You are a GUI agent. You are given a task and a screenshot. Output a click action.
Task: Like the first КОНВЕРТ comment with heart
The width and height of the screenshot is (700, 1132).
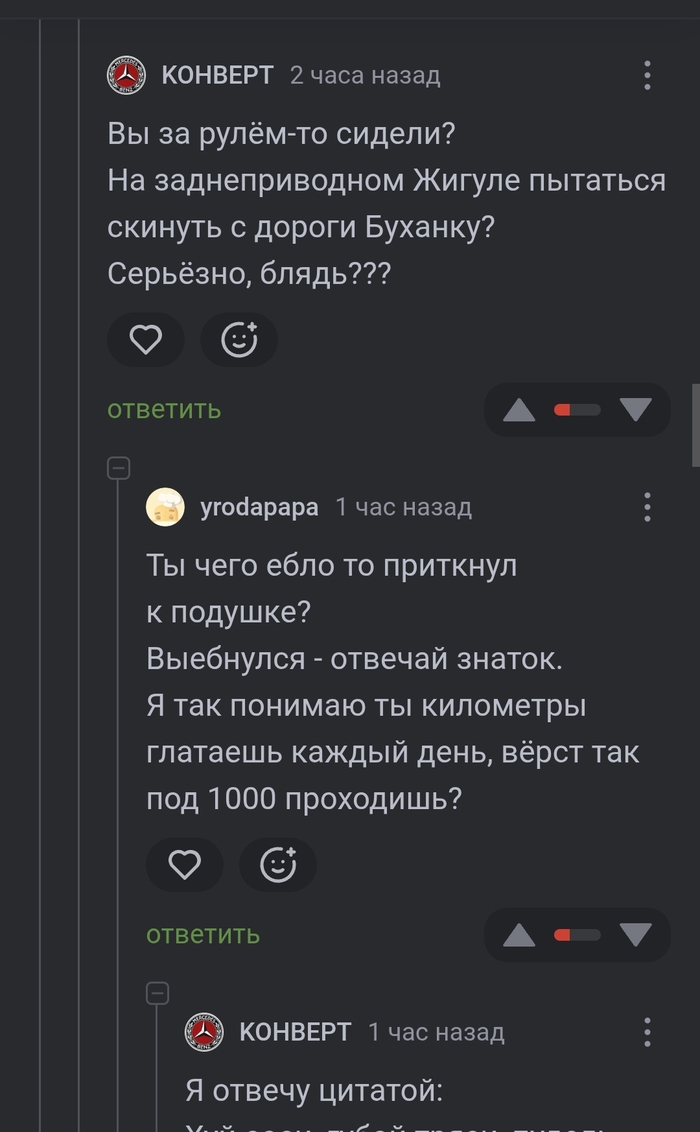146,341
